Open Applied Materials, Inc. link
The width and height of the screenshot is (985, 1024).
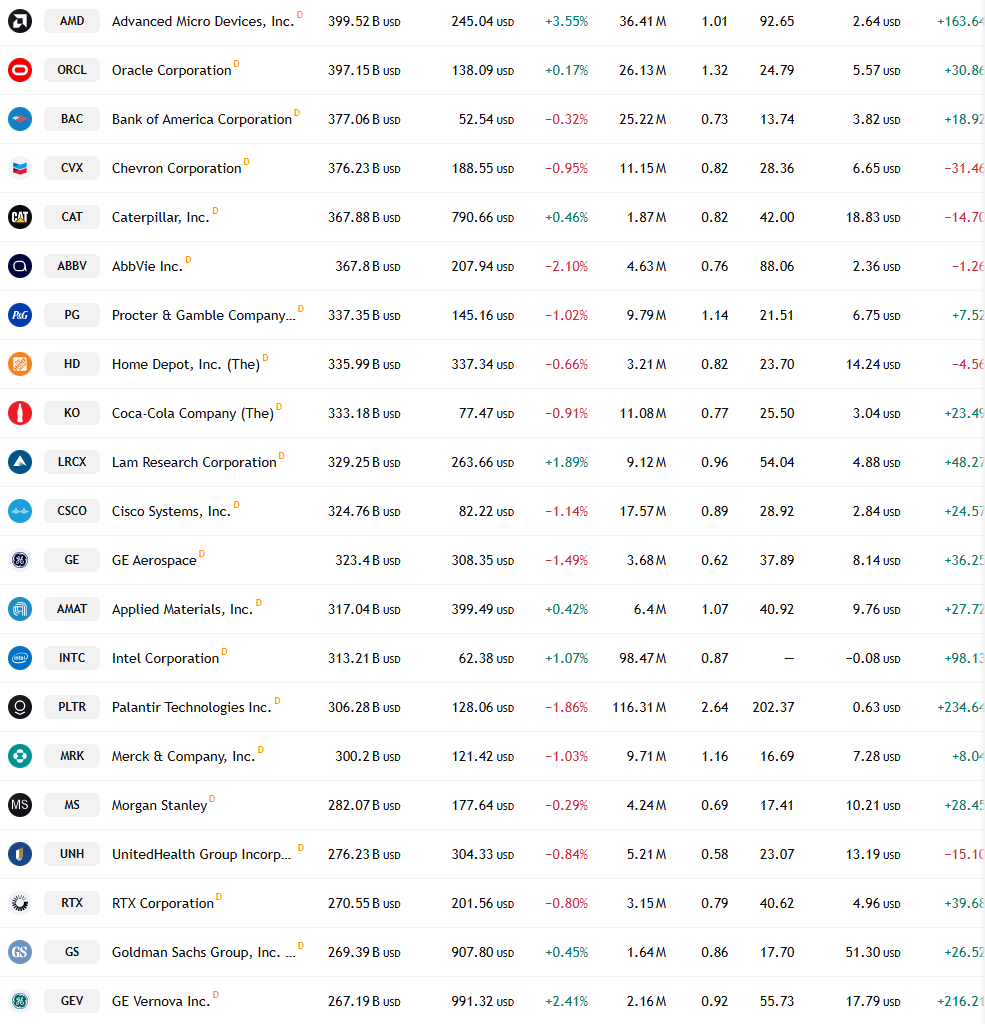click(x=182, y=609)
